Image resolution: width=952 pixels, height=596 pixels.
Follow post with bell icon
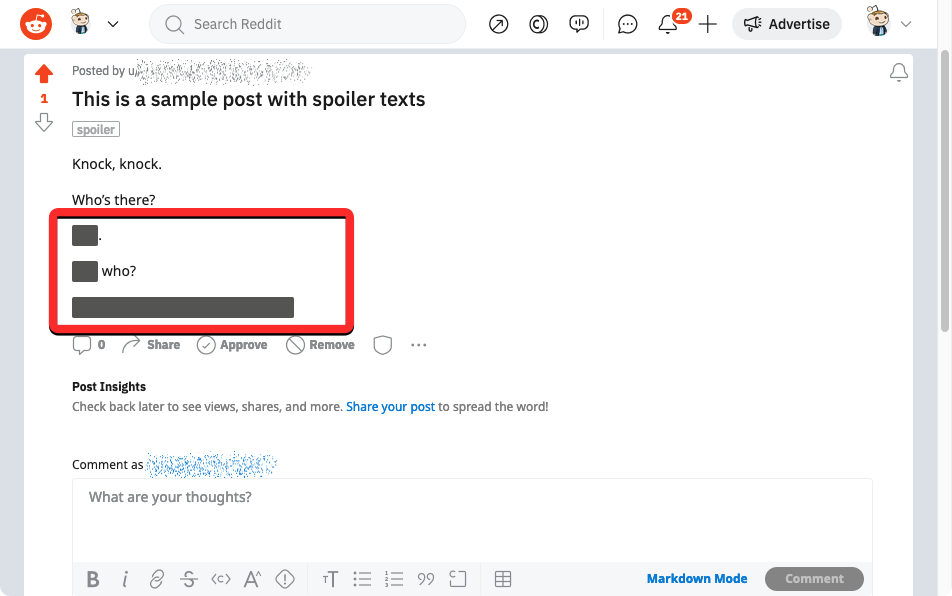[x=899, y=72]
